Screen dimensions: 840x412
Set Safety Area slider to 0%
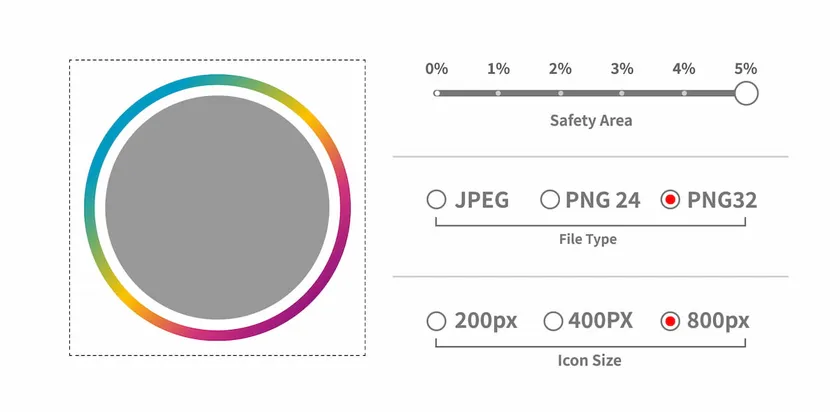437,93
